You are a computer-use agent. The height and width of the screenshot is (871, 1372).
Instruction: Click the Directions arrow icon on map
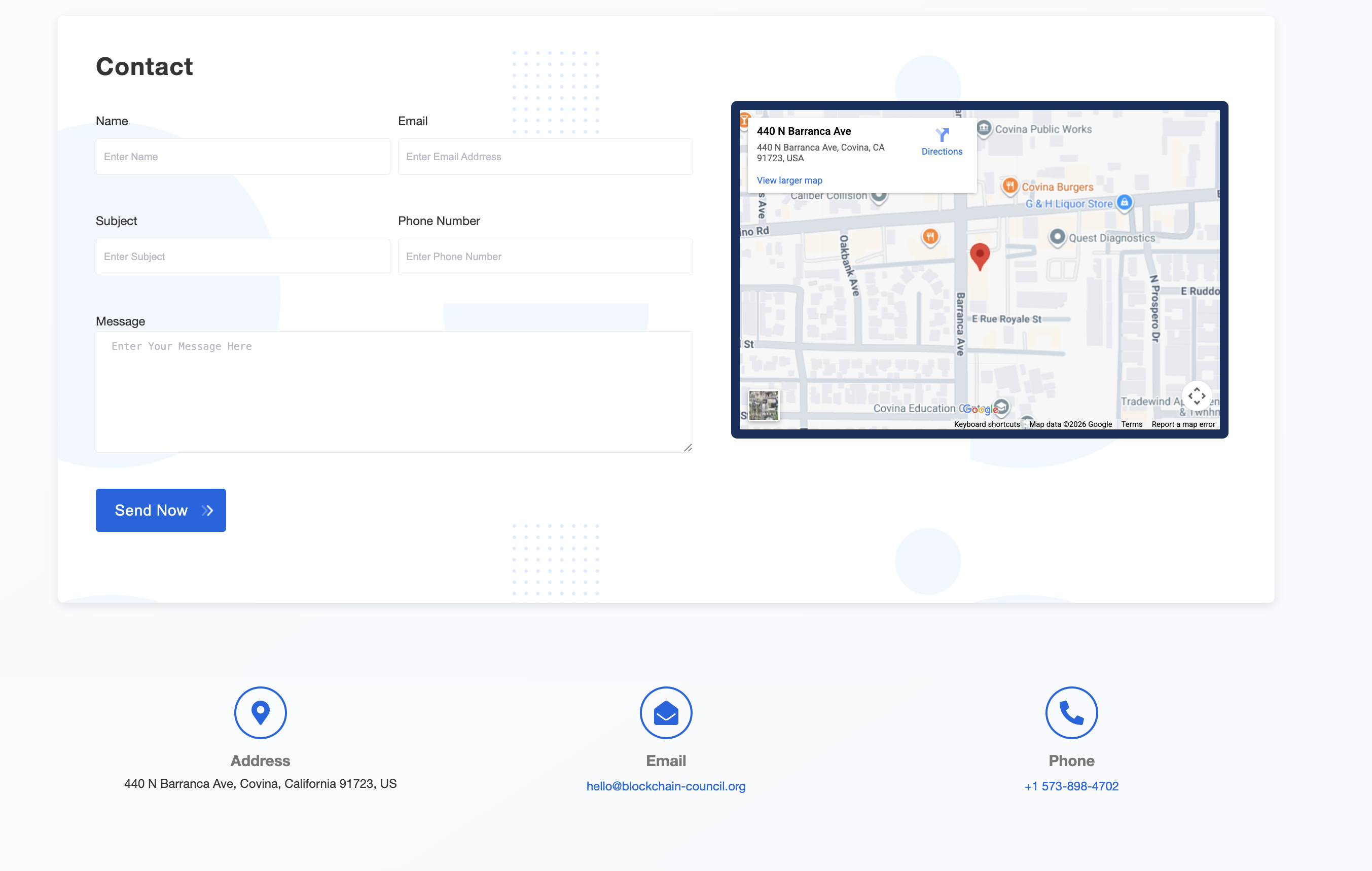(942, 135)
